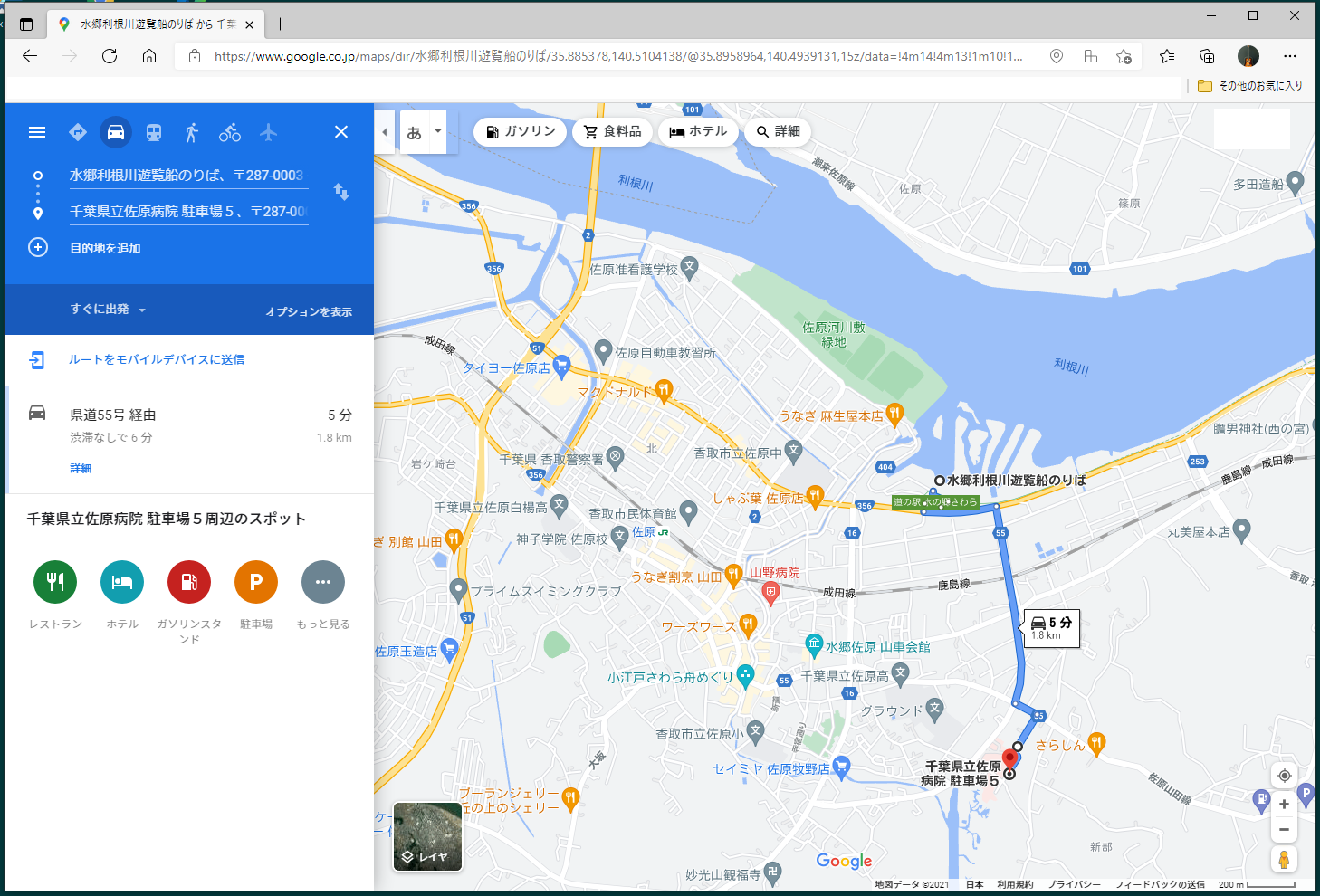
Task: Edit the destination field 千葉県立佐原病院 駐車場5
Action: (x=188, y=212)
